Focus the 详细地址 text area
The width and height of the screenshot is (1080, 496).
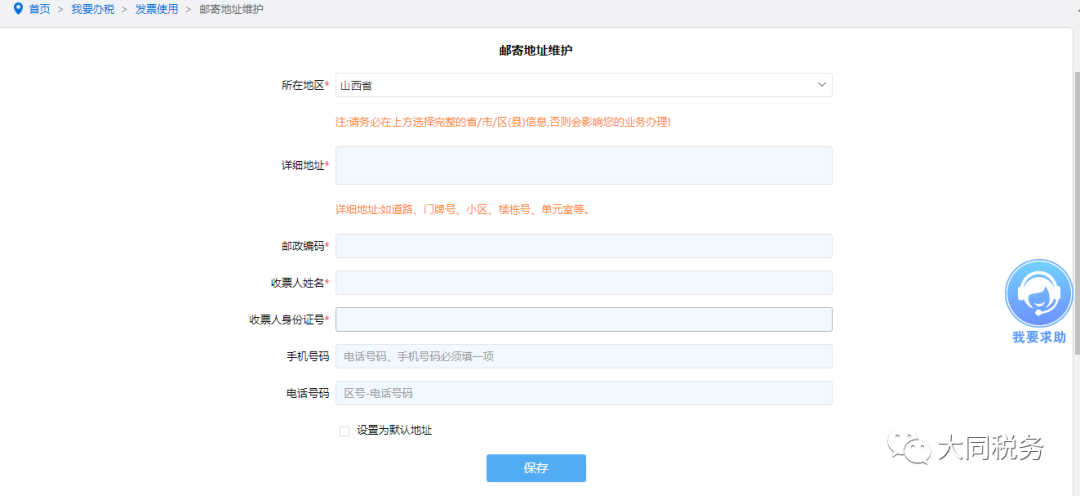[x=583, y=165]
